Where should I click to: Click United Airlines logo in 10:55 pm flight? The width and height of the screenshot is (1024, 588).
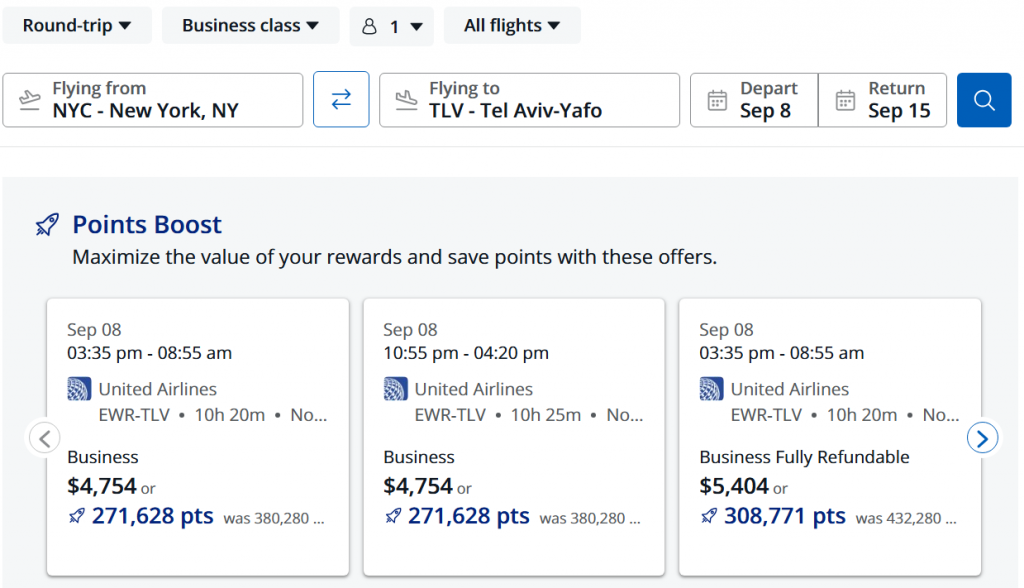[x=395, y=389]
